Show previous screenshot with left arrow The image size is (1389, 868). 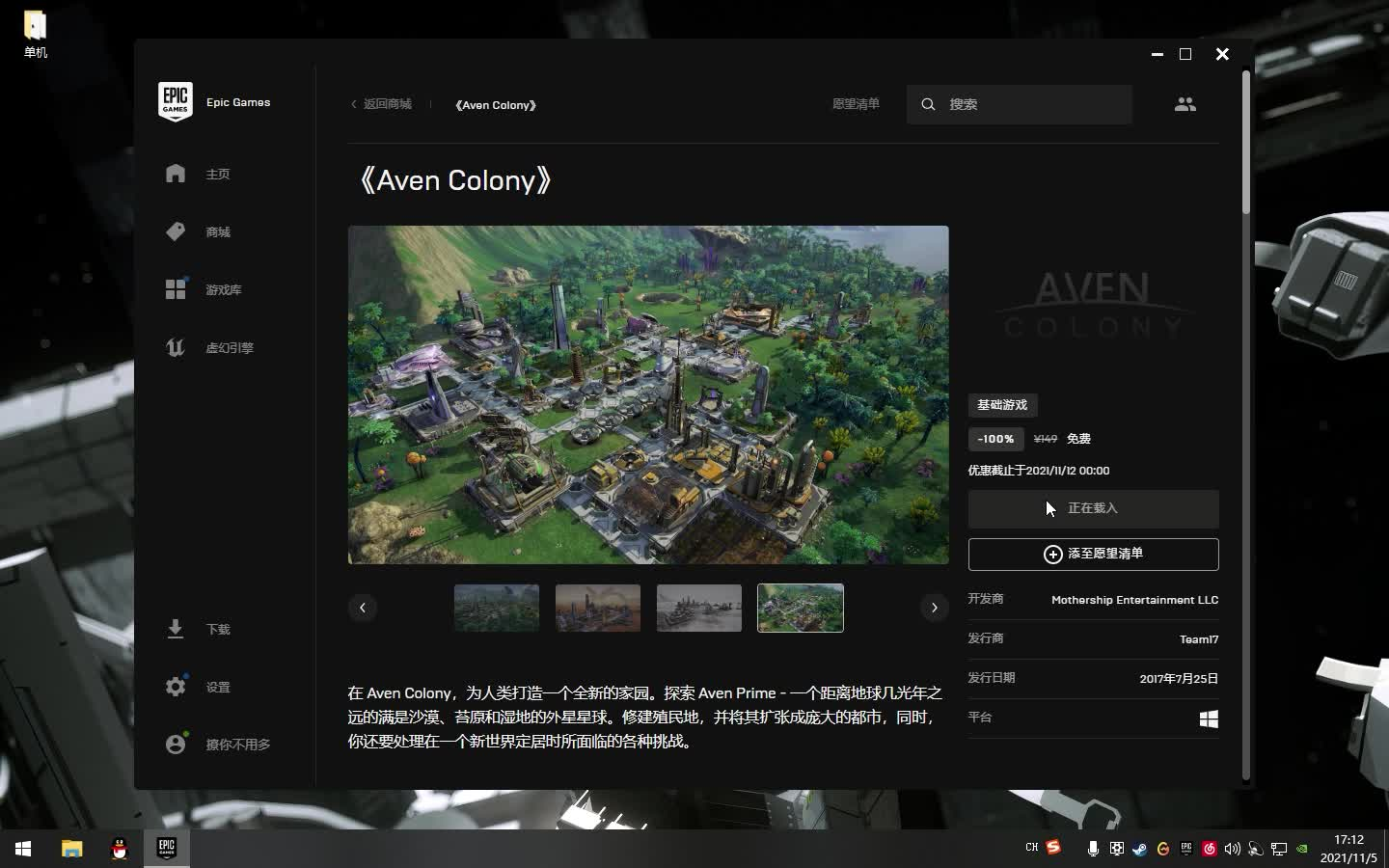tap(363, 608)
